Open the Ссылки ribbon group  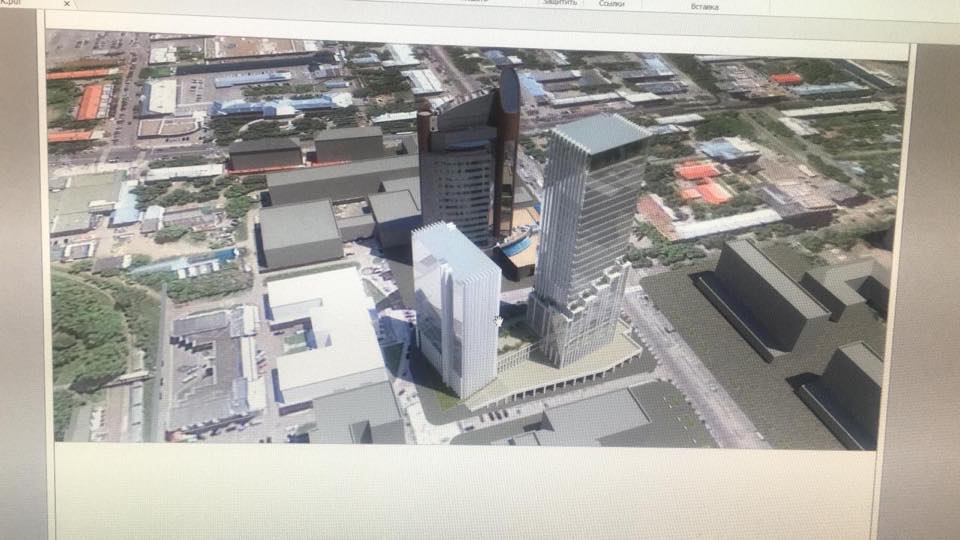(612, 4)
